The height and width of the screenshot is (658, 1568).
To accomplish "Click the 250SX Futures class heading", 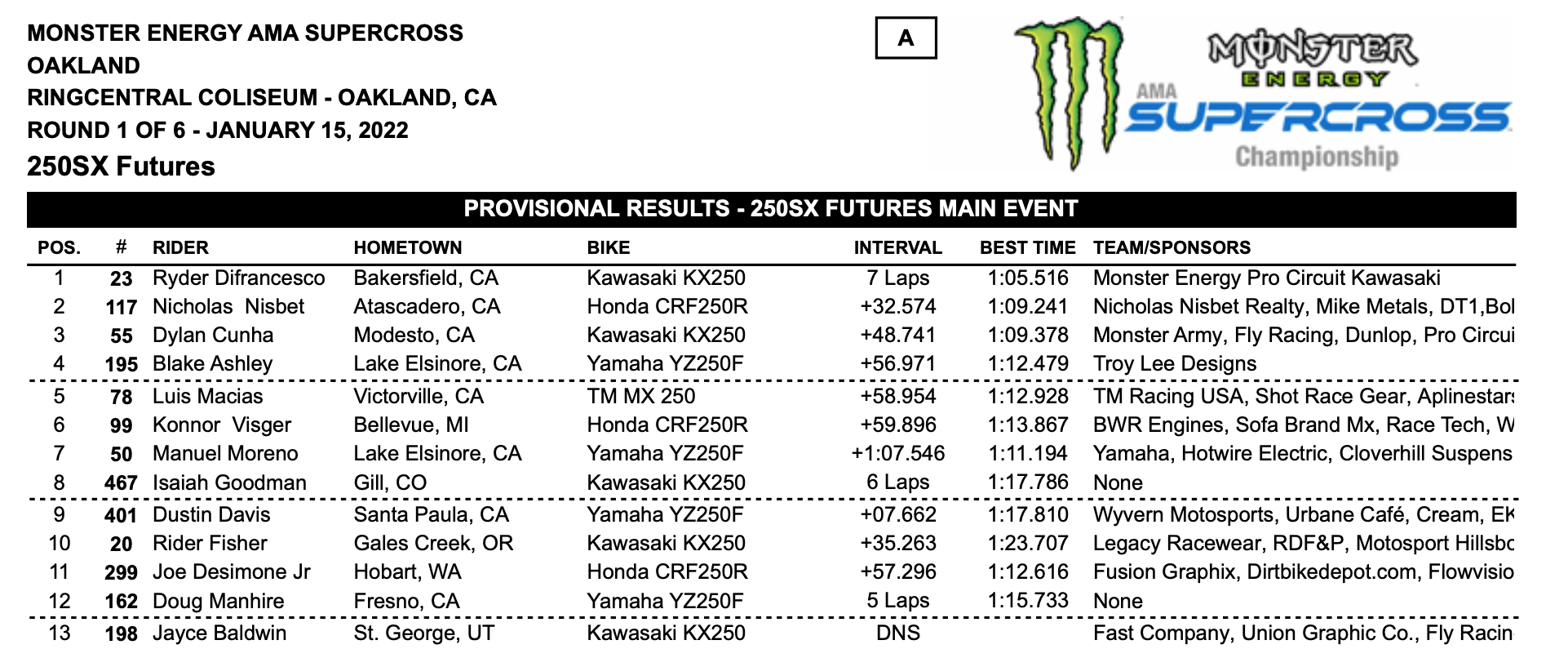I will 121,167.
